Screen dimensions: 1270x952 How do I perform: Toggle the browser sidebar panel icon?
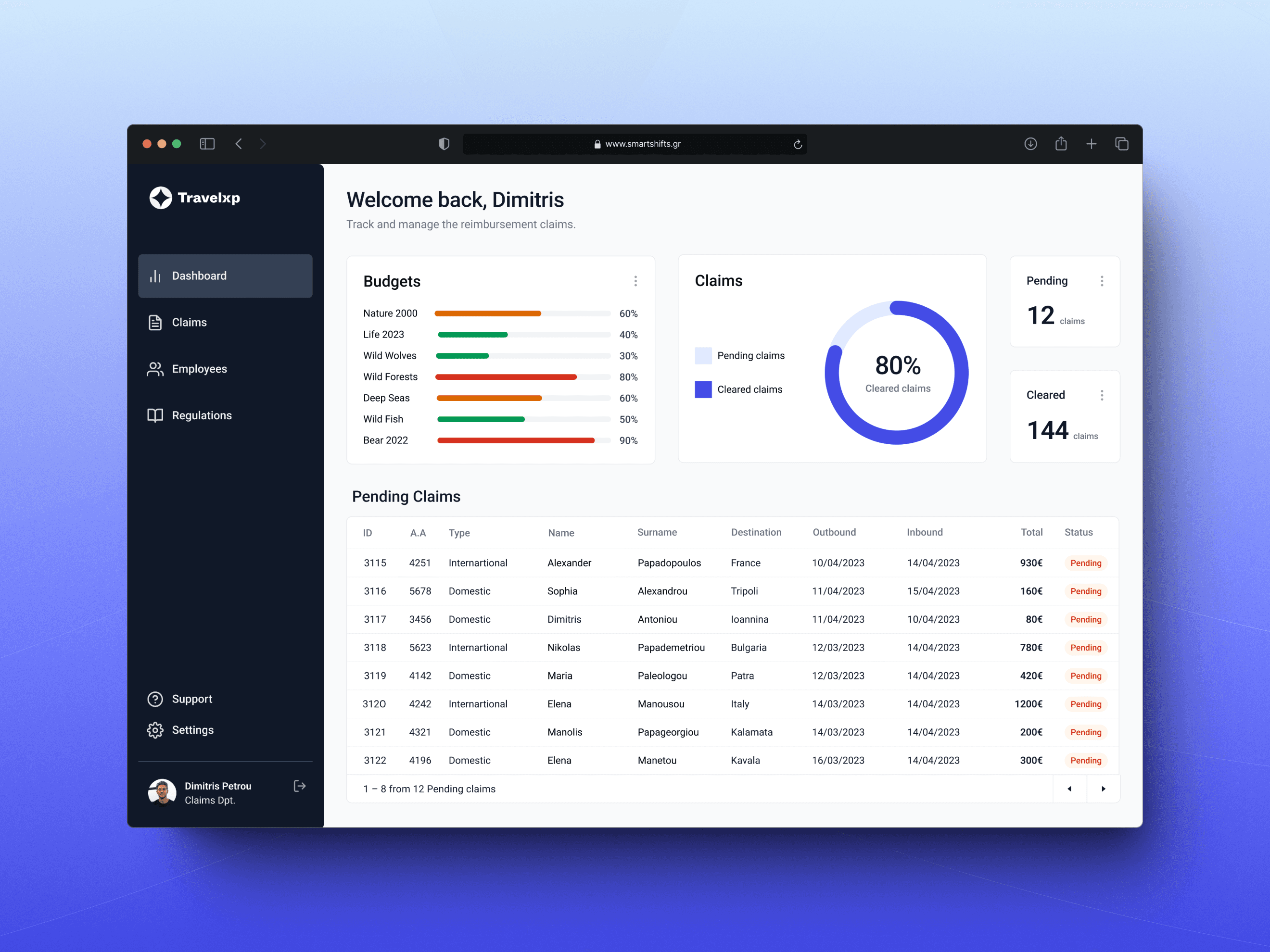(x=207, y=144)
